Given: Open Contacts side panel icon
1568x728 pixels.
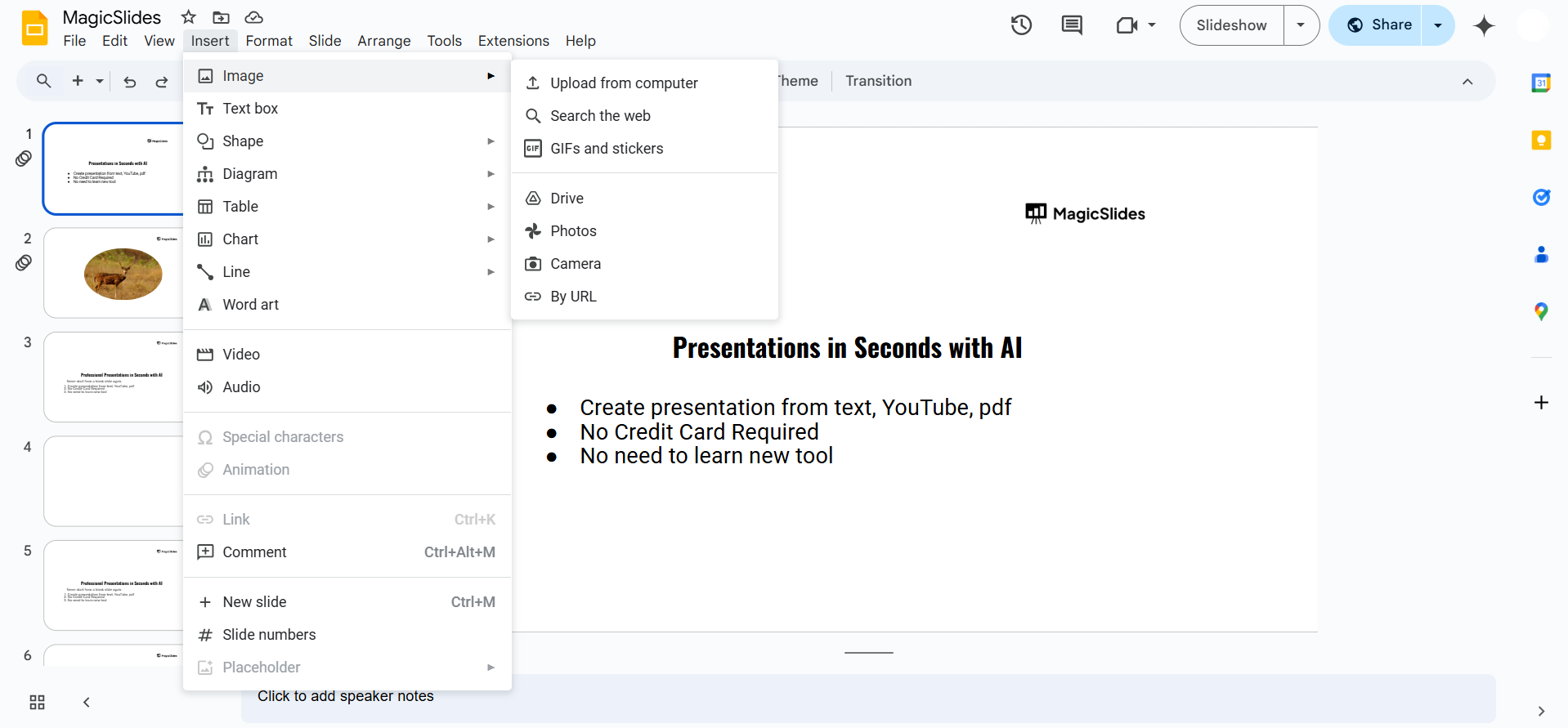Looking at the screenshot, I should point(1541,254).
